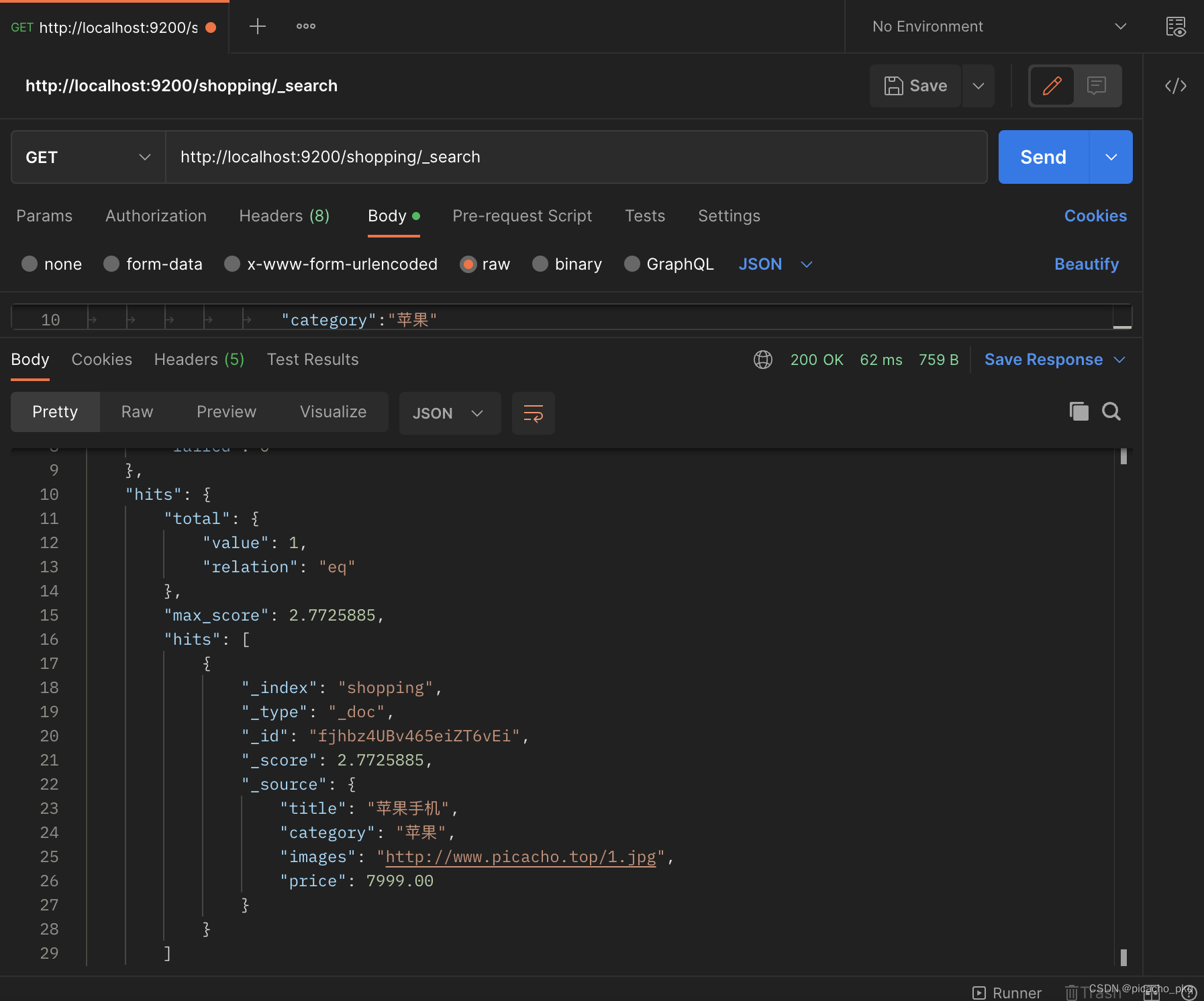1204x1001 pixels.
Task: Open the comments icon next to pencil
Action: [x=1097, y=86]
